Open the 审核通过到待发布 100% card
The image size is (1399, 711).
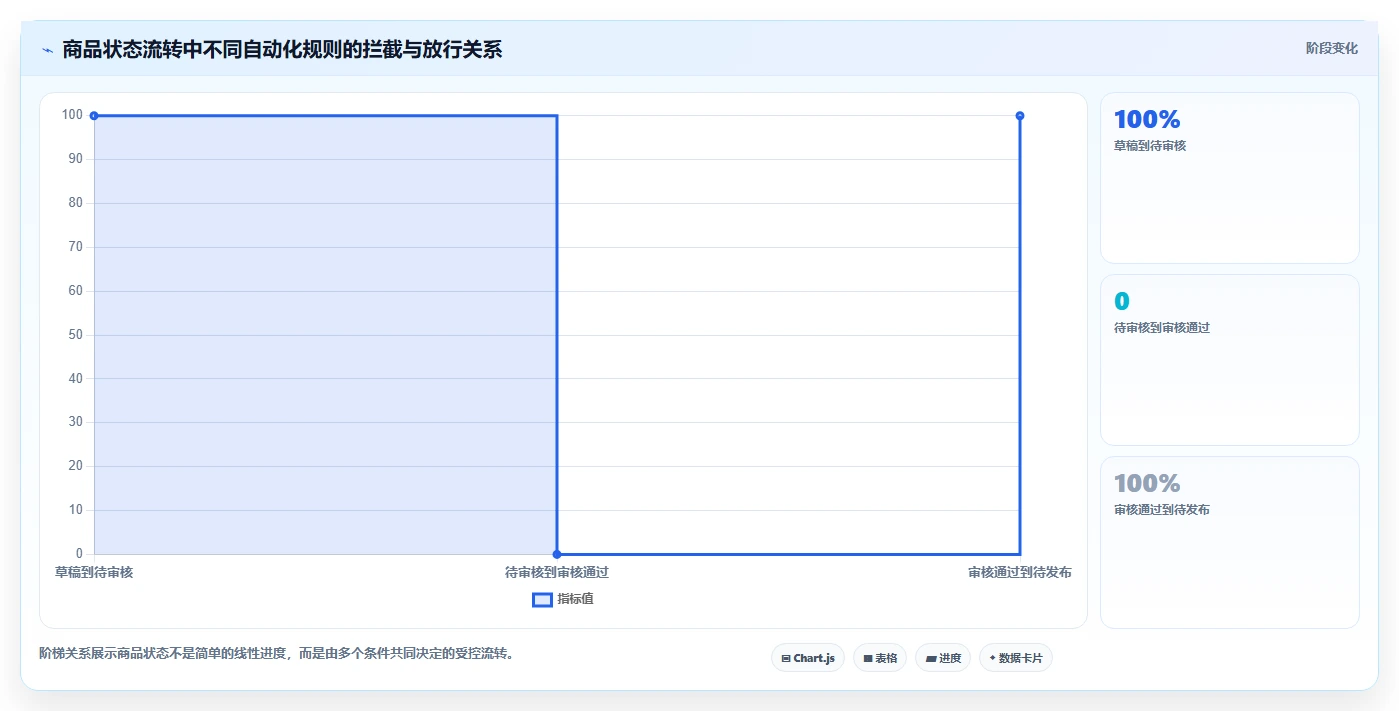click(1230, 542)
